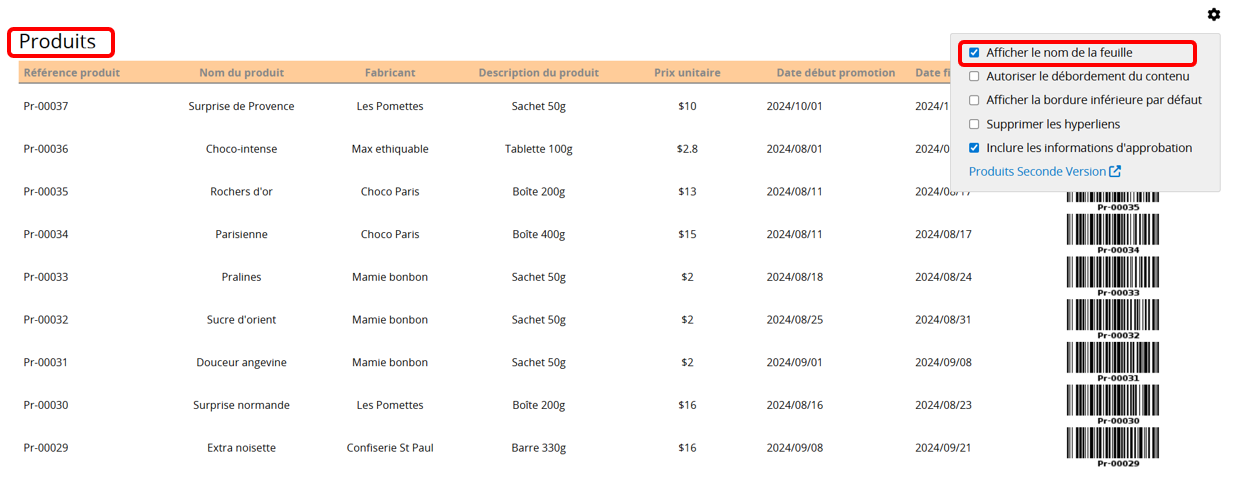Click the 'Date début promotion' column header
The height and width of the screenshot is (485, 1233).
tap(835, 73)
